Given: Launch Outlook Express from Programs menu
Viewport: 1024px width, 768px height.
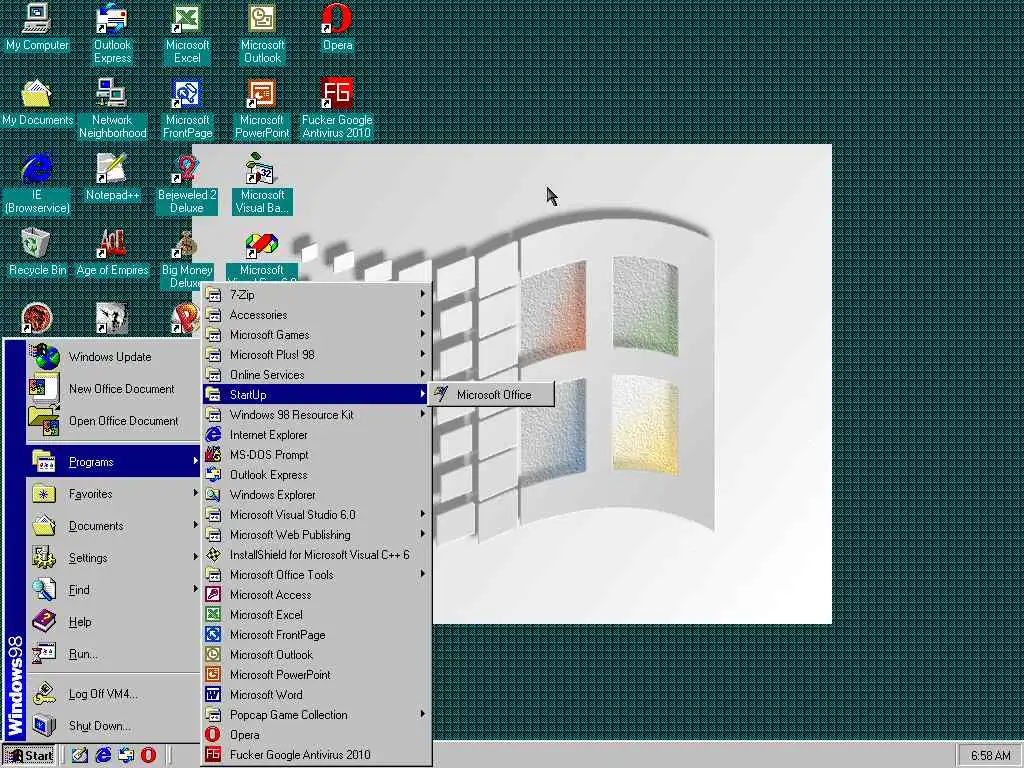Looking at the screenshot, I should (x=316, y=475).
